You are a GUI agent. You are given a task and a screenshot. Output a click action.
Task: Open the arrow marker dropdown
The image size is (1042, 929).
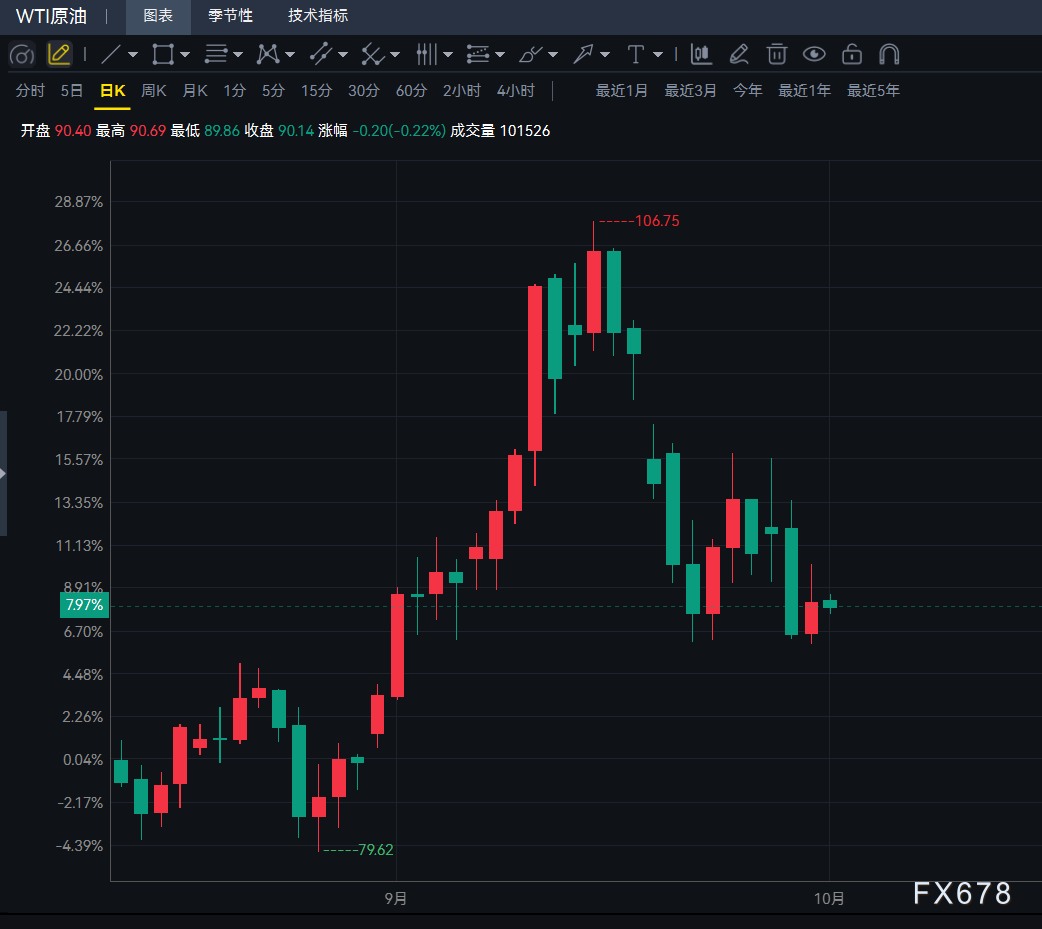coord(605,54)
